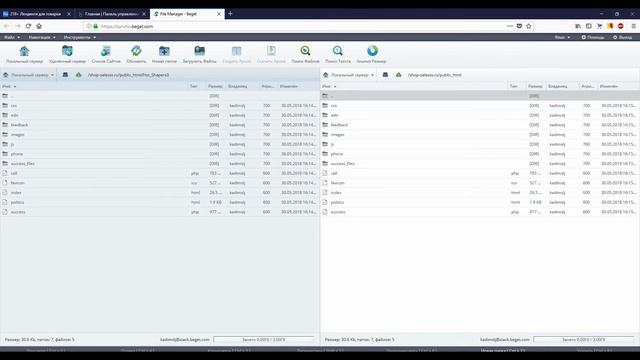Click browser reload icon

28,26
